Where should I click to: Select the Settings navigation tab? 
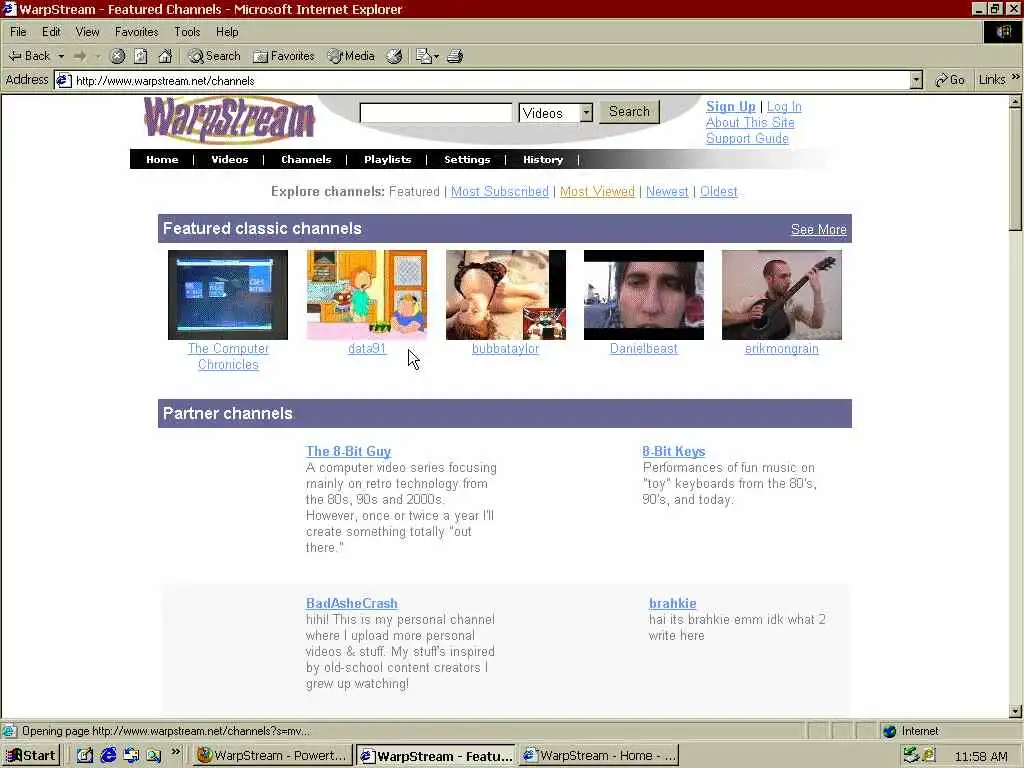pyautogui.click(x=467, y=159)
